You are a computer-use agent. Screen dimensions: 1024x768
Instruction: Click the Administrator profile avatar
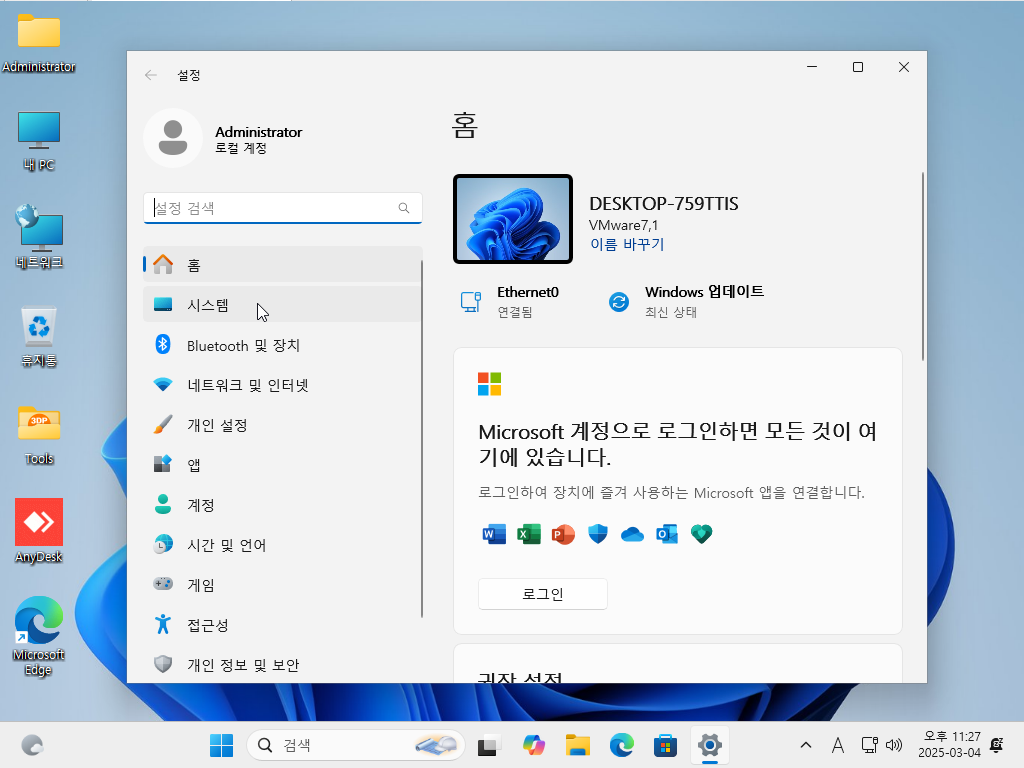coord(173,138)
